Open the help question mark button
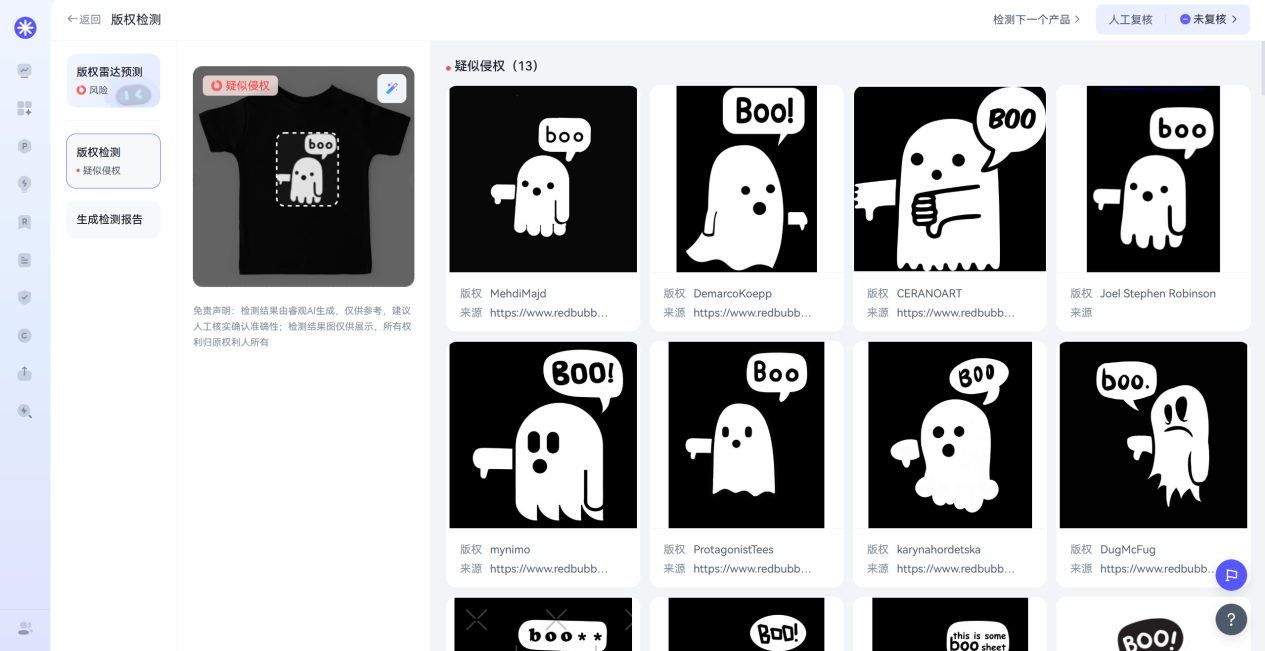Image resolution: width=1265 pixels, height=651 pixels. pyautogui.click(x=1231, y=619)
